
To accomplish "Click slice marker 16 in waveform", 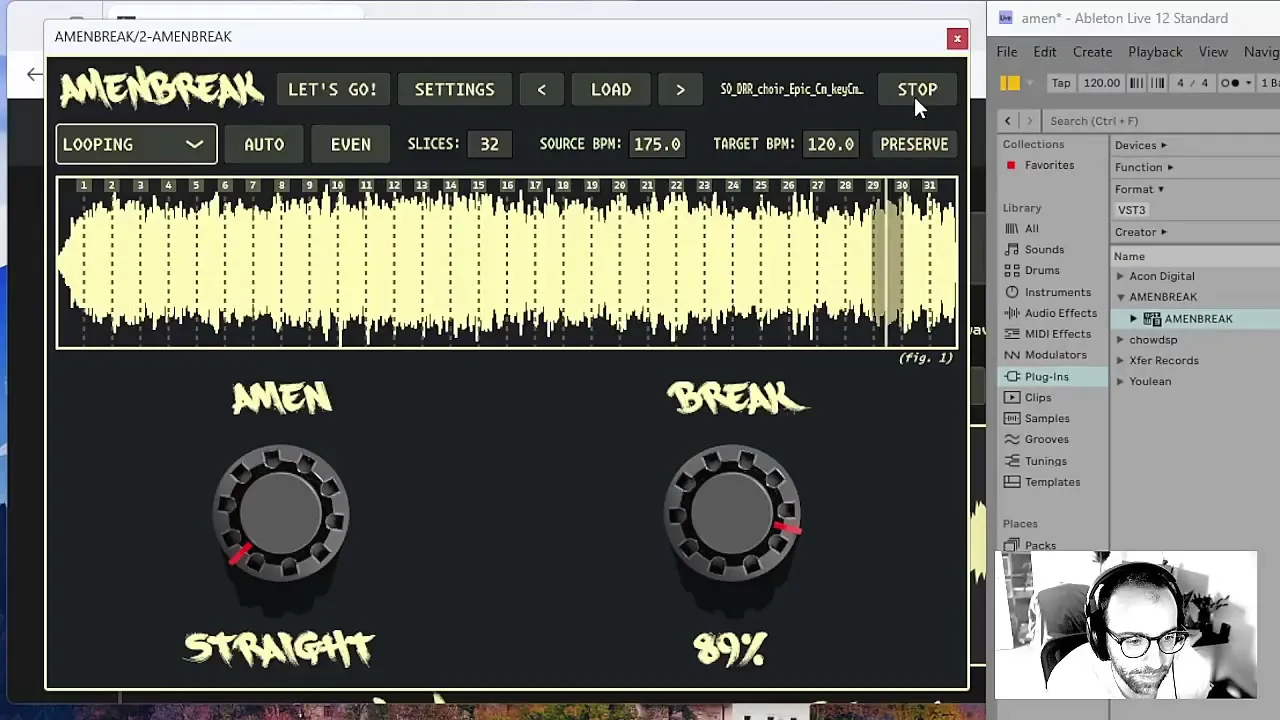I will tap(507, 186).
